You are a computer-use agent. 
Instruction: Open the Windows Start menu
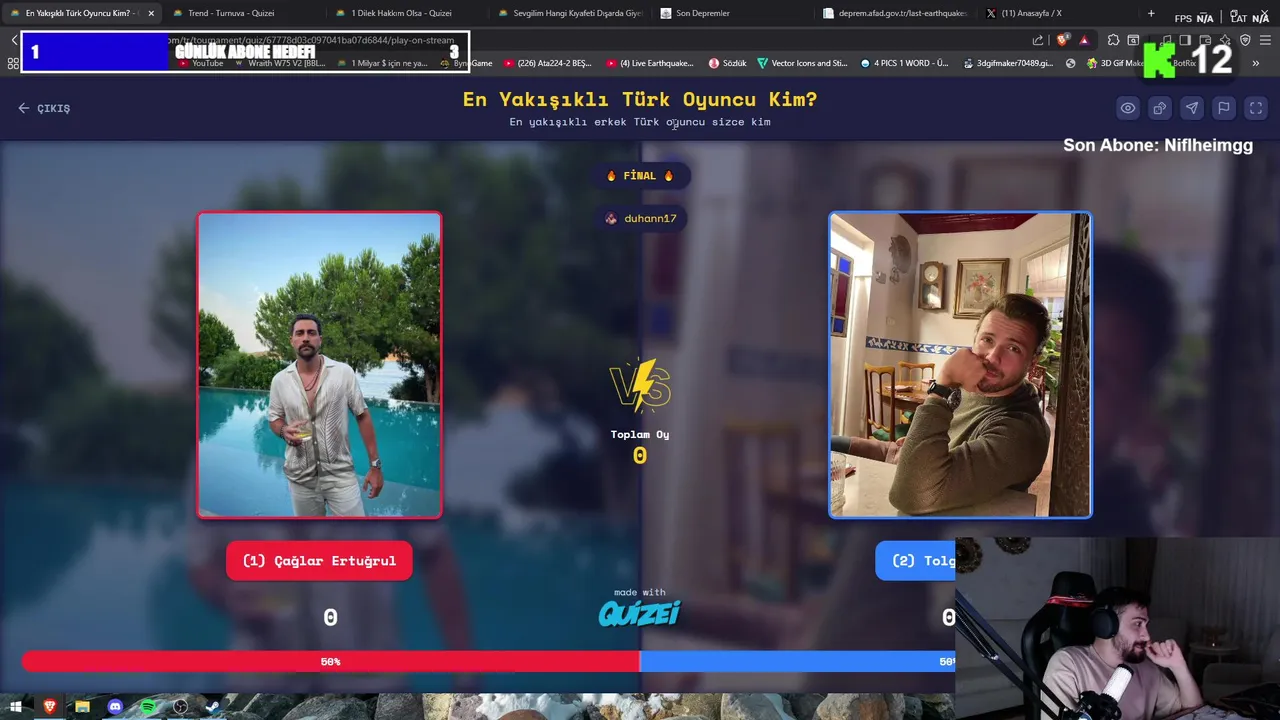coord(16,707)
